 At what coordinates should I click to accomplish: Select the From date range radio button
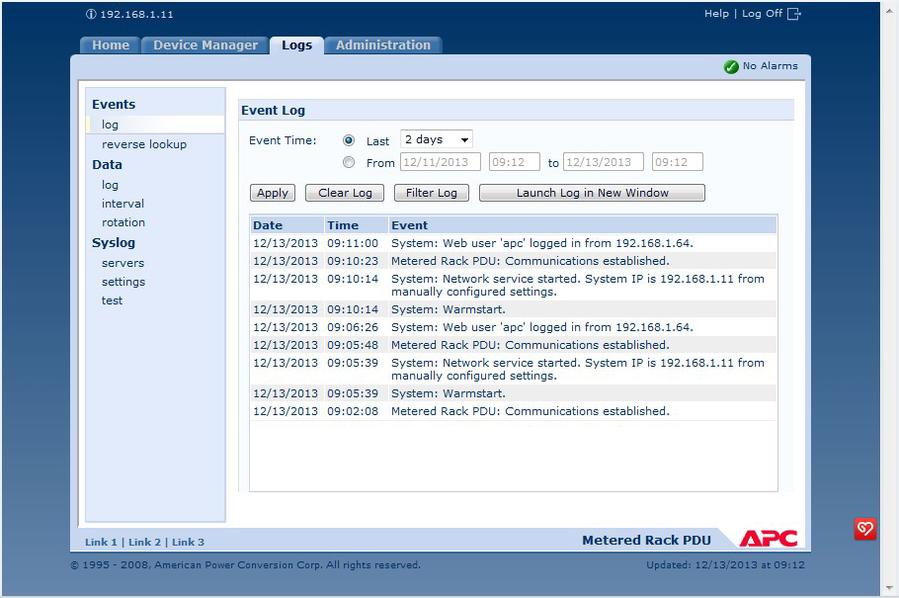[x=349, y=162]
